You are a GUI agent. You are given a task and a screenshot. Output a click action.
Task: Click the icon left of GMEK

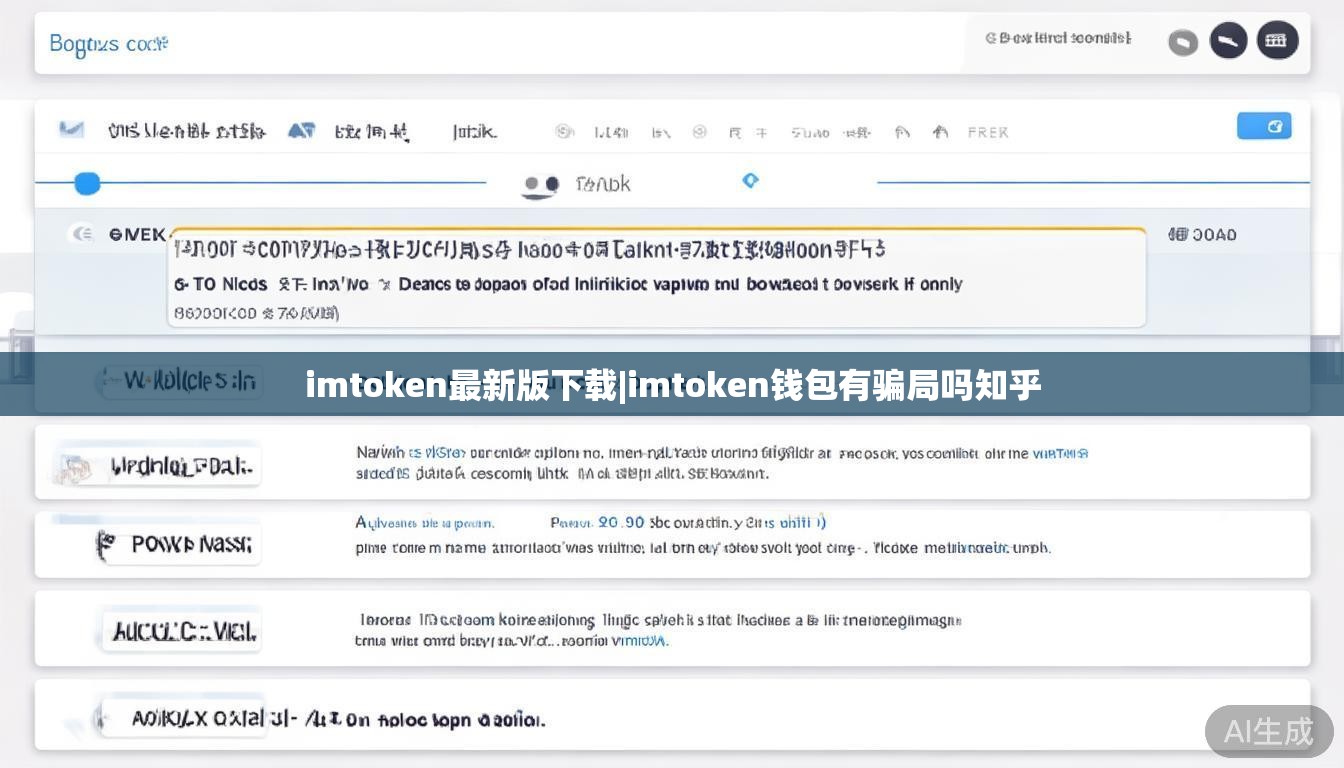(x=82, y=234)
